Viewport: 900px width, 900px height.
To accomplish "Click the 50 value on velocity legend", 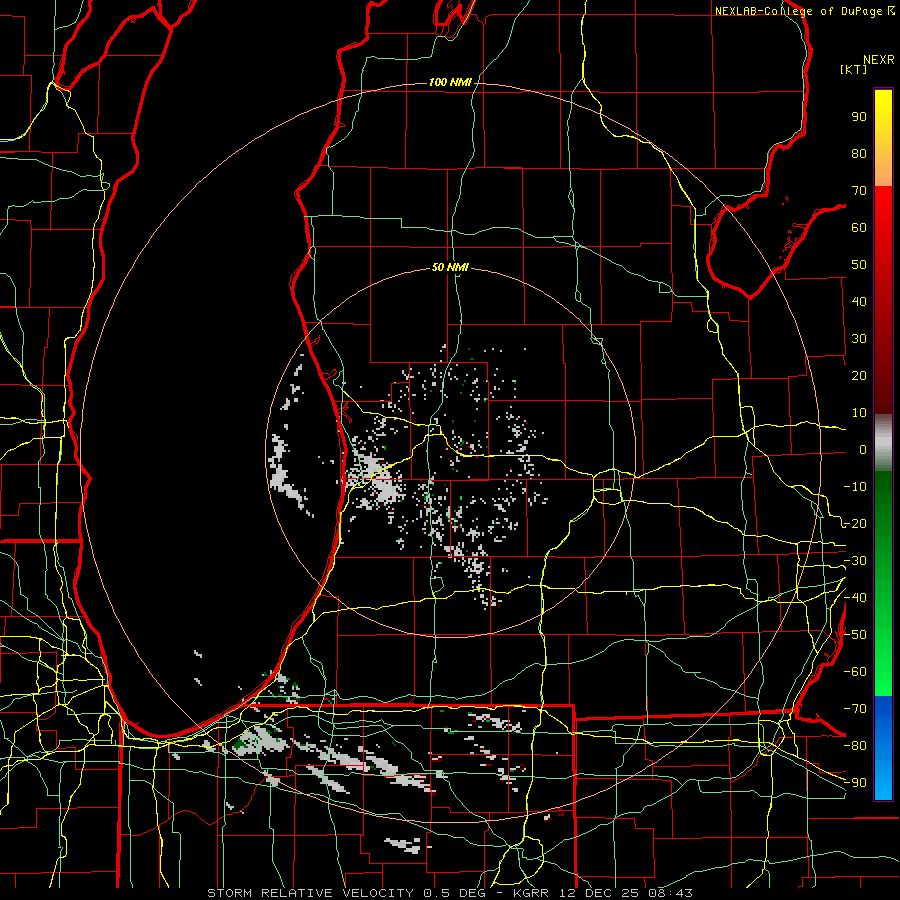I will (859, 265).
